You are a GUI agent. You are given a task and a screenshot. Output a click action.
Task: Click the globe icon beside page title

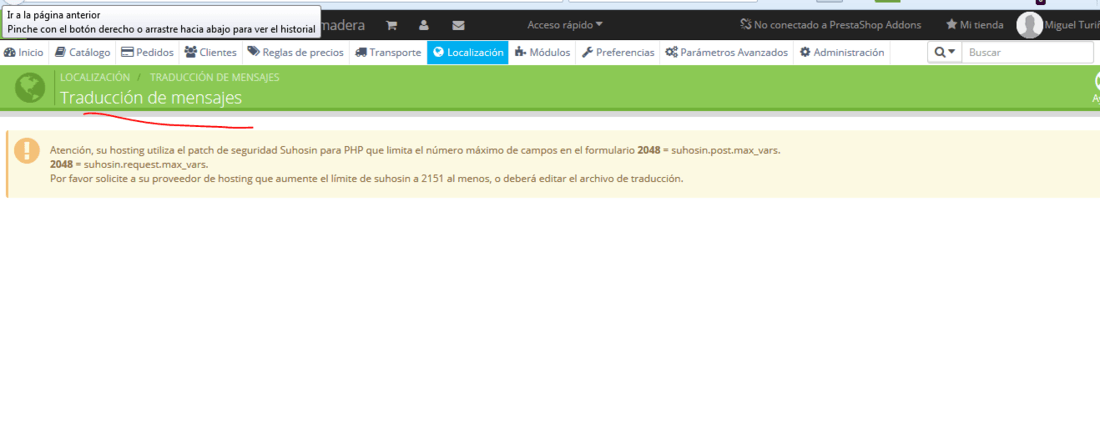29,88
